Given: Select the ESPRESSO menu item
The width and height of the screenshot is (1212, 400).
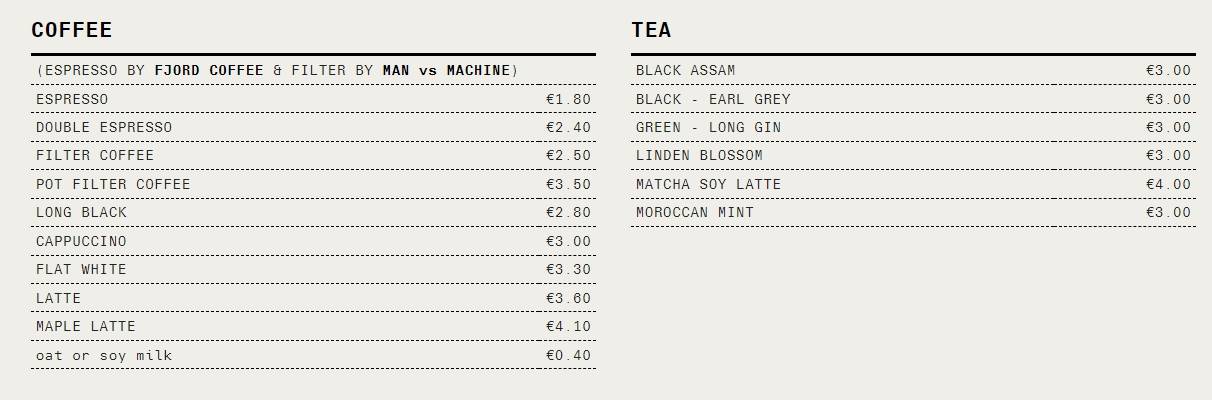Looking at the screenshot, I should [x=313, y=99].
